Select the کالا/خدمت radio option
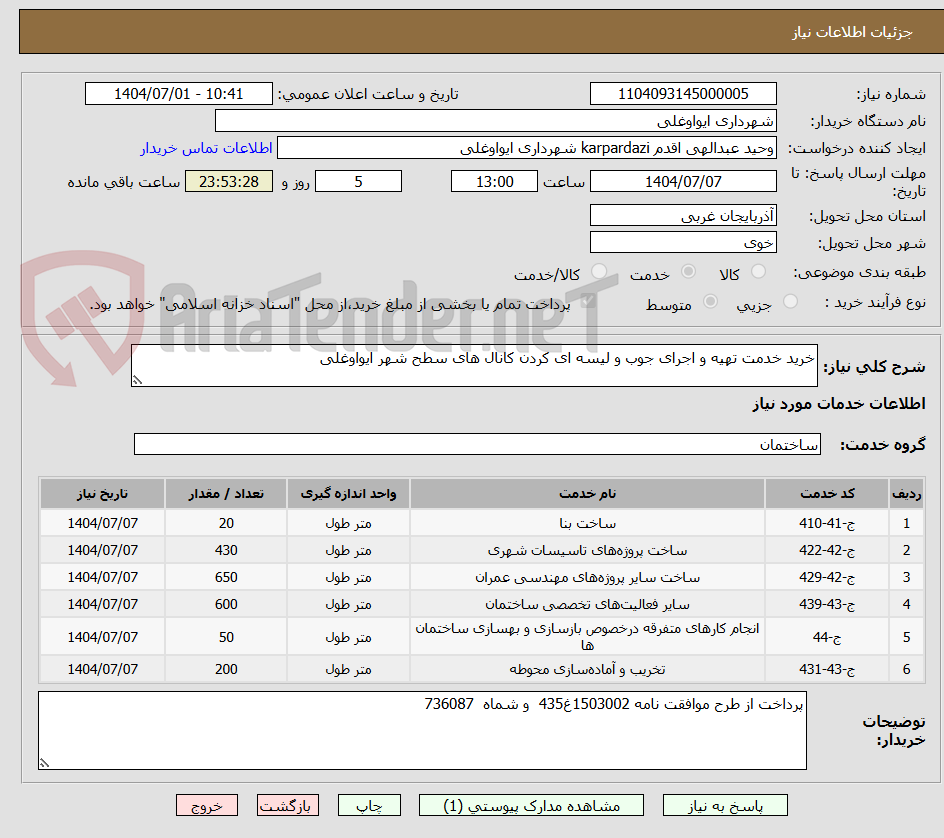944x838 pixels. coord(600,272)
